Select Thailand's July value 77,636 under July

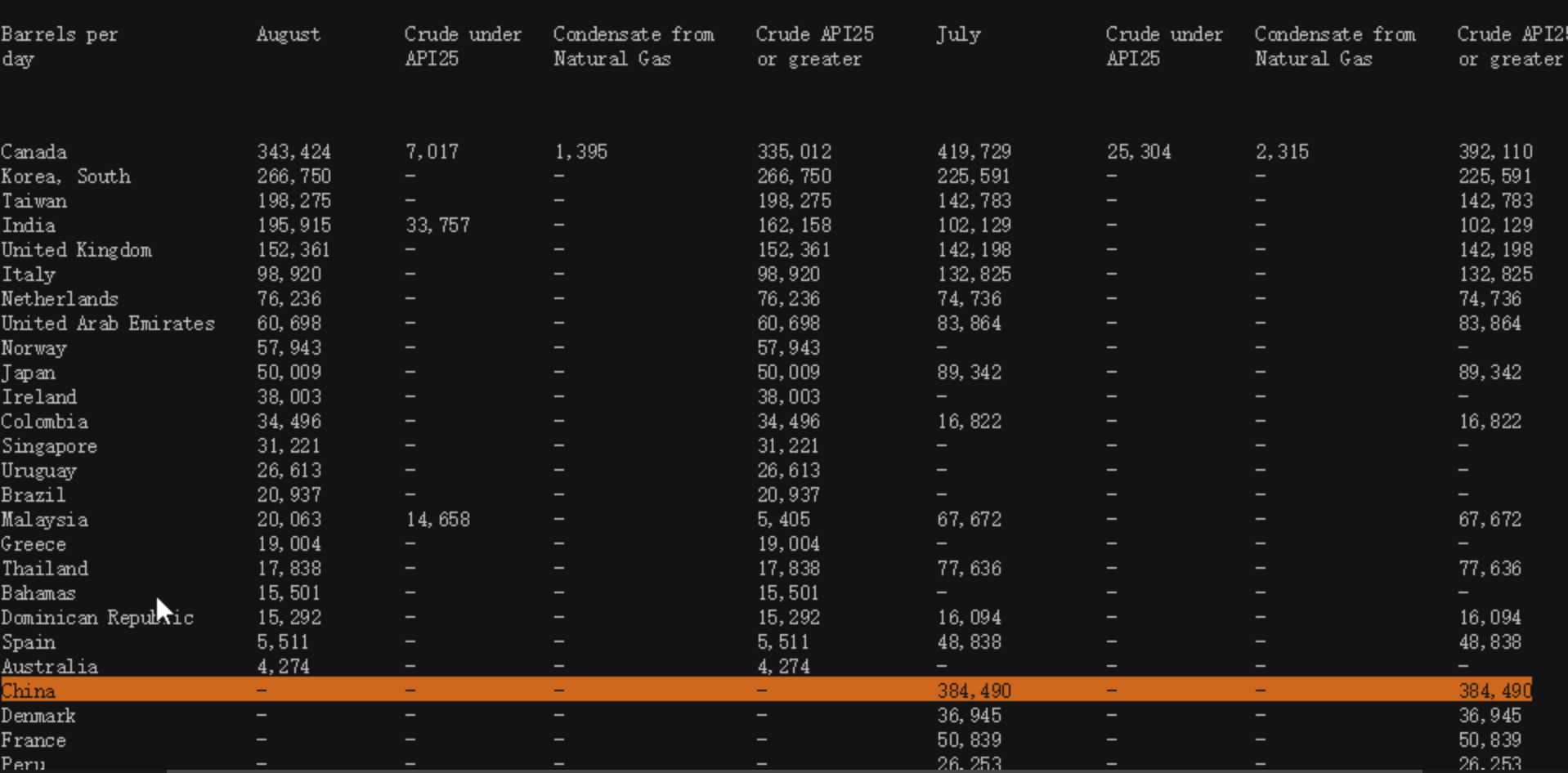[x=969, y=569]
